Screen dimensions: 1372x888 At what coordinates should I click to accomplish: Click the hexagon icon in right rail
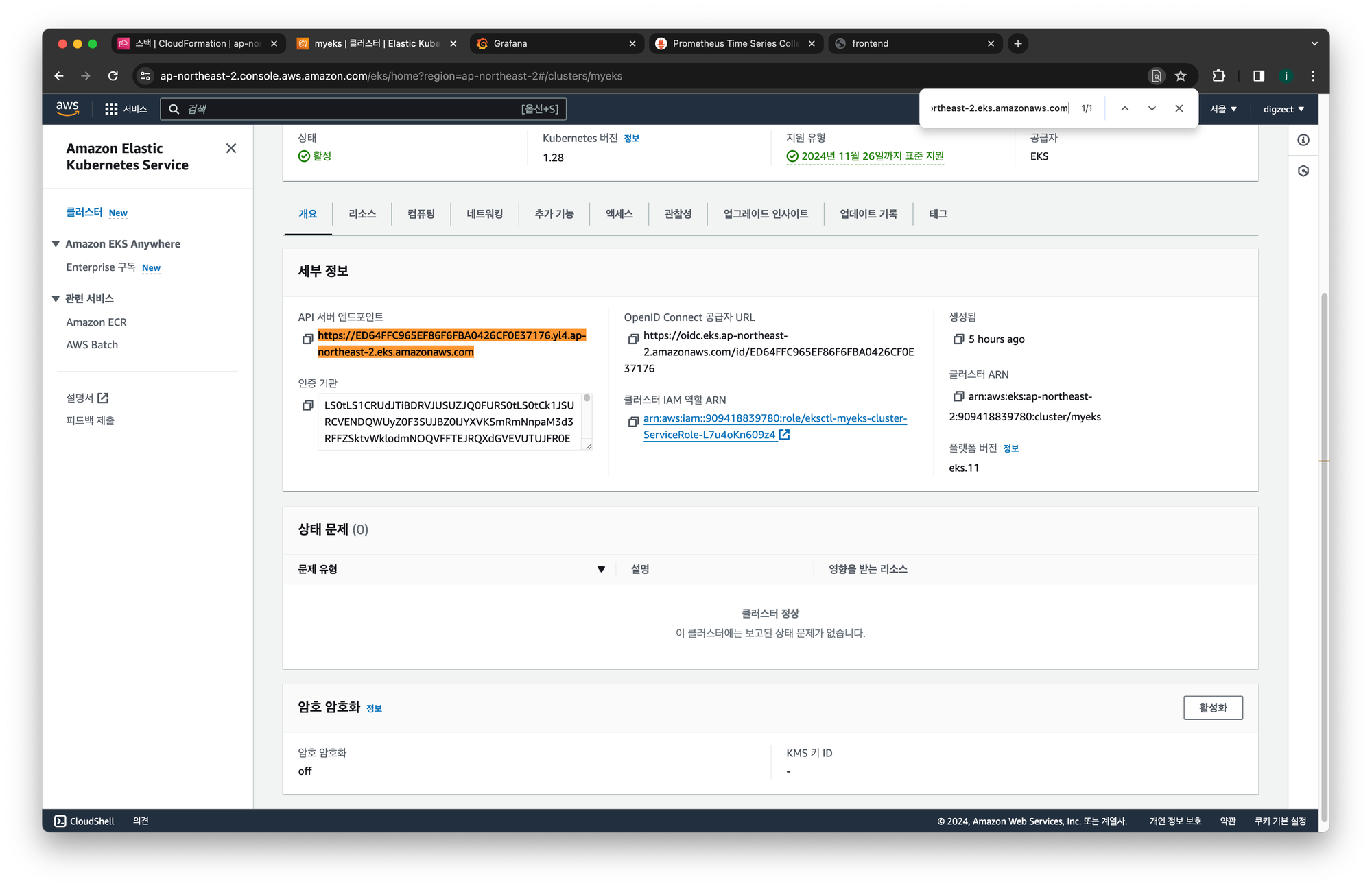[x=1303, y=171]
